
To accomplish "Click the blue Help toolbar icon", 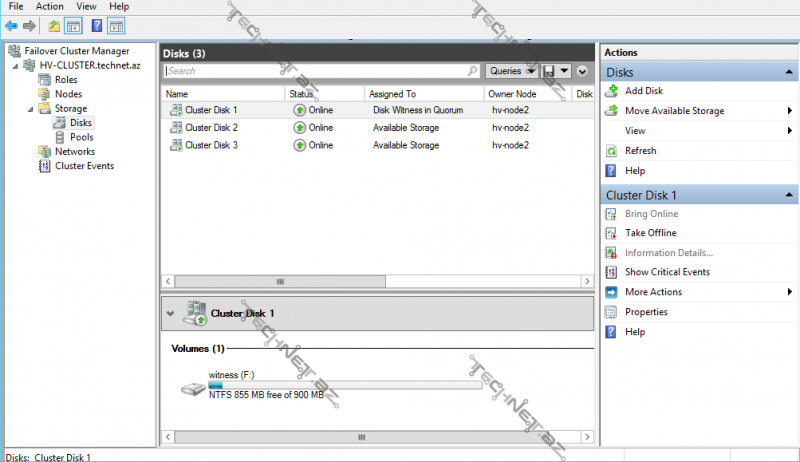I will pos(96,26).
